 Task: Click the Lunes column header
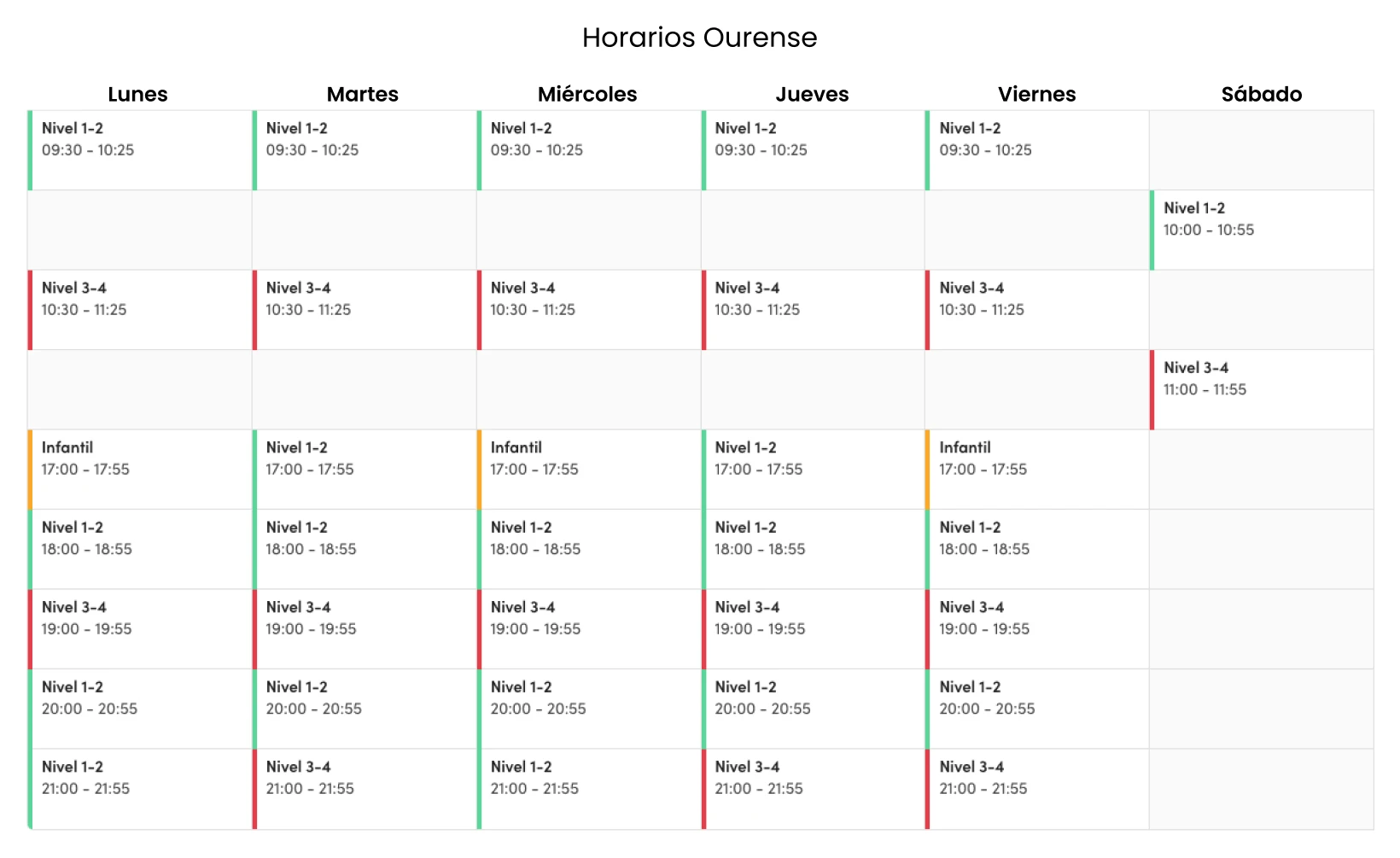(137, 94)
